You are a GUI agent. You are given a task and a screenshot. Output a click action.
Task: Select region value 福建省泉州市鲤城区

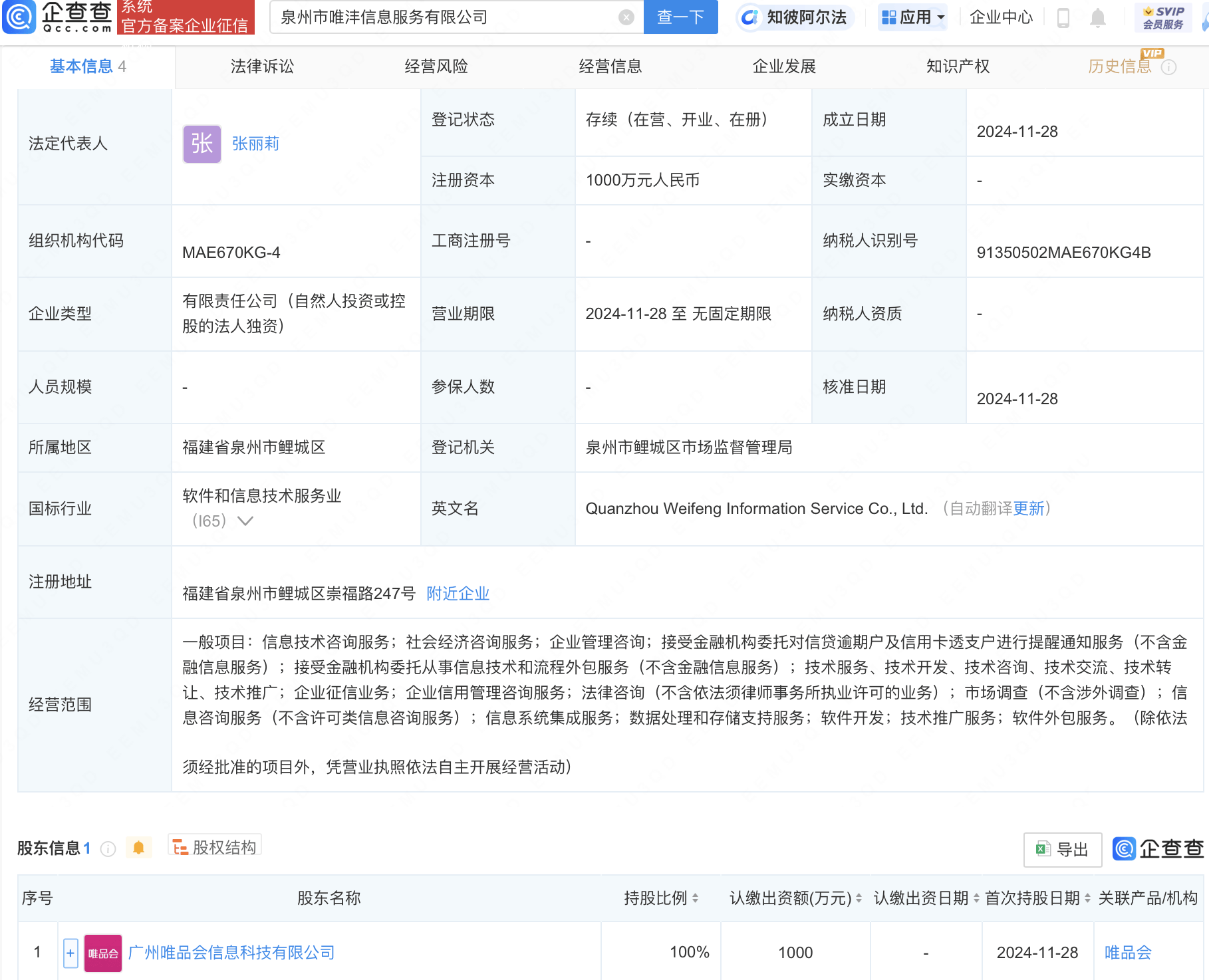pos(254,447)
